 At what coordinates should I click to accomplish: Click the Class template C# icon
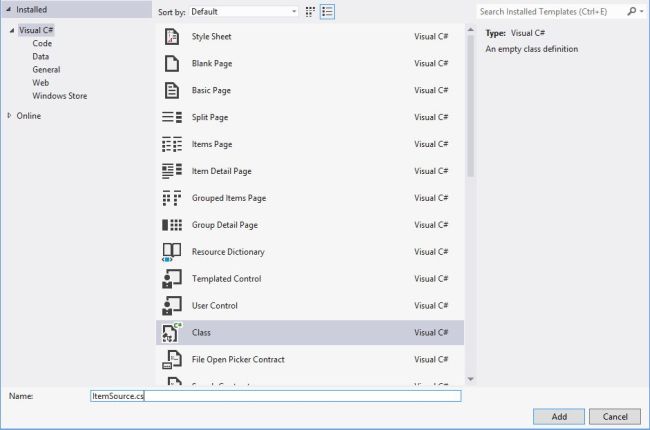(172, 333)
